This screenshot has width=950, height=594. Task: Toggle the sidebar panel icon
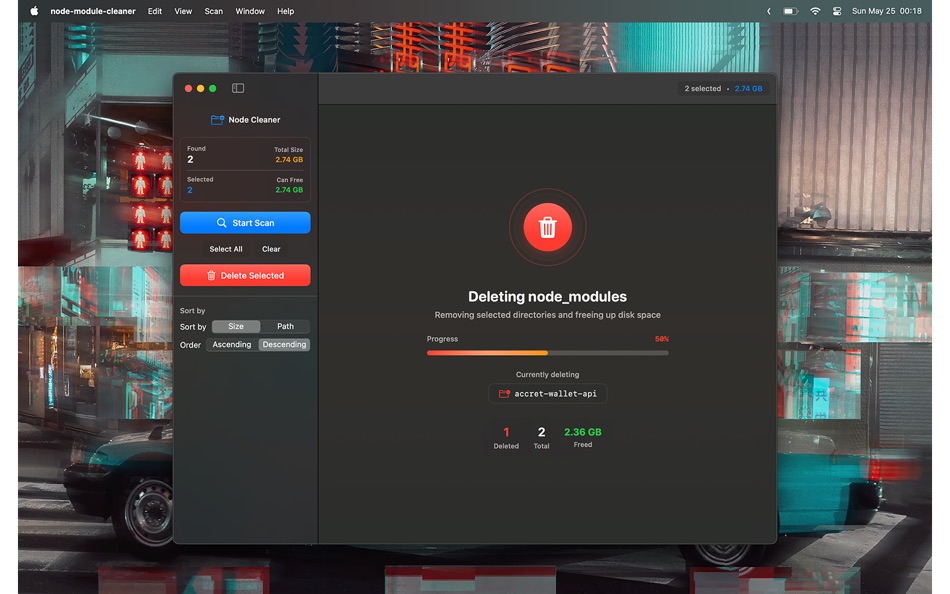click(238, 88)
